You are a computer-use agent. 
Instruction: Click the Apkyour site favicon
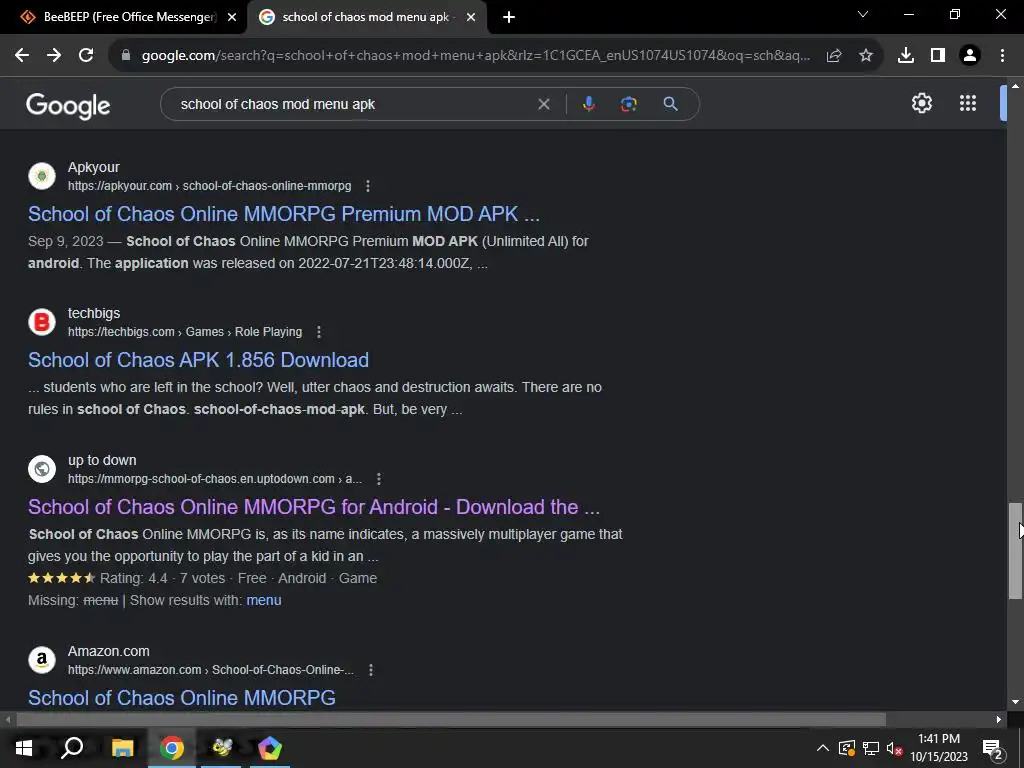(x=42, y=176)
